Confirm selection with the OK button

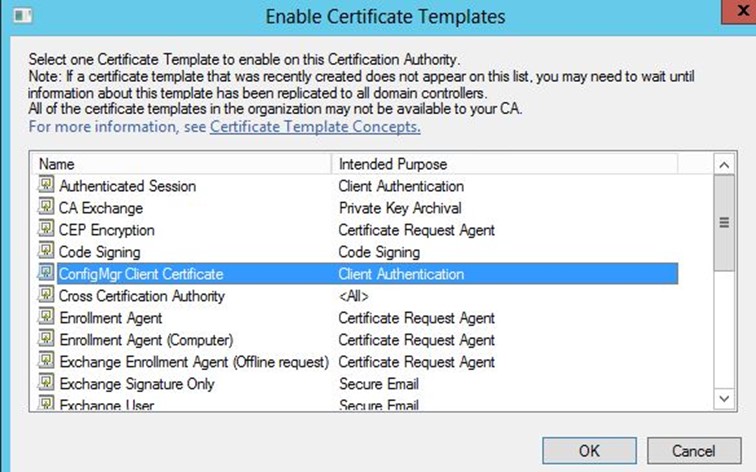click(589, 451)
